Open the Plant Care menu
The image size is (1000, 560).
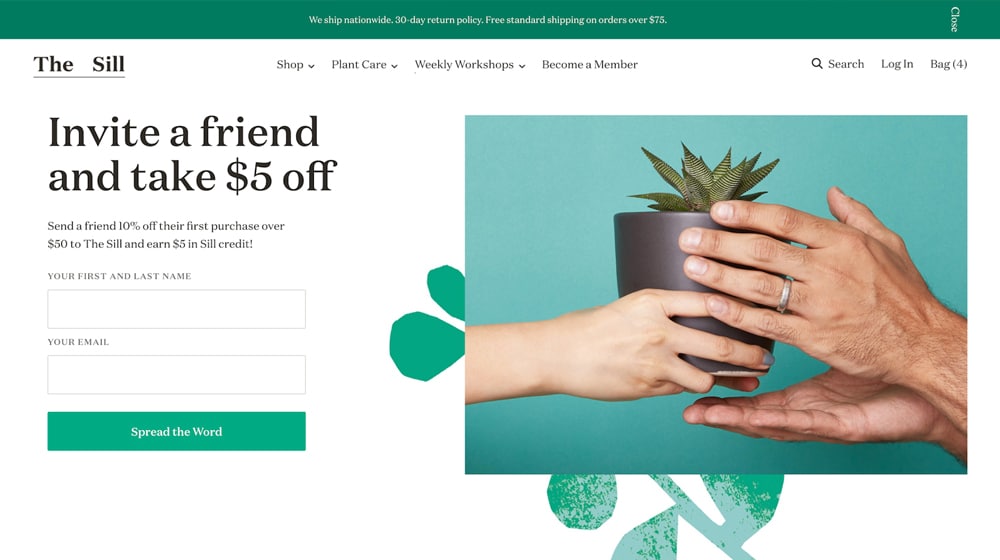coord(359,64)
